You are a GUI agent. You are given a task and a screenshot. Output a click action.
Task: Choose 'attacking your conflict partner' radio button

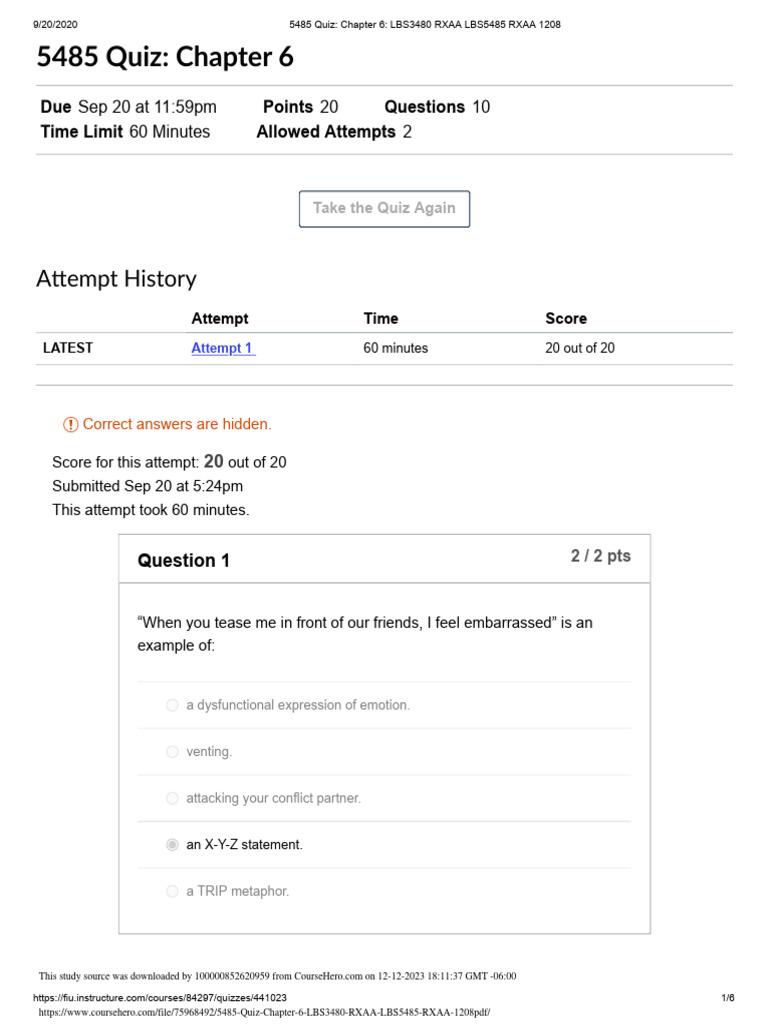(x=172, y=798)
